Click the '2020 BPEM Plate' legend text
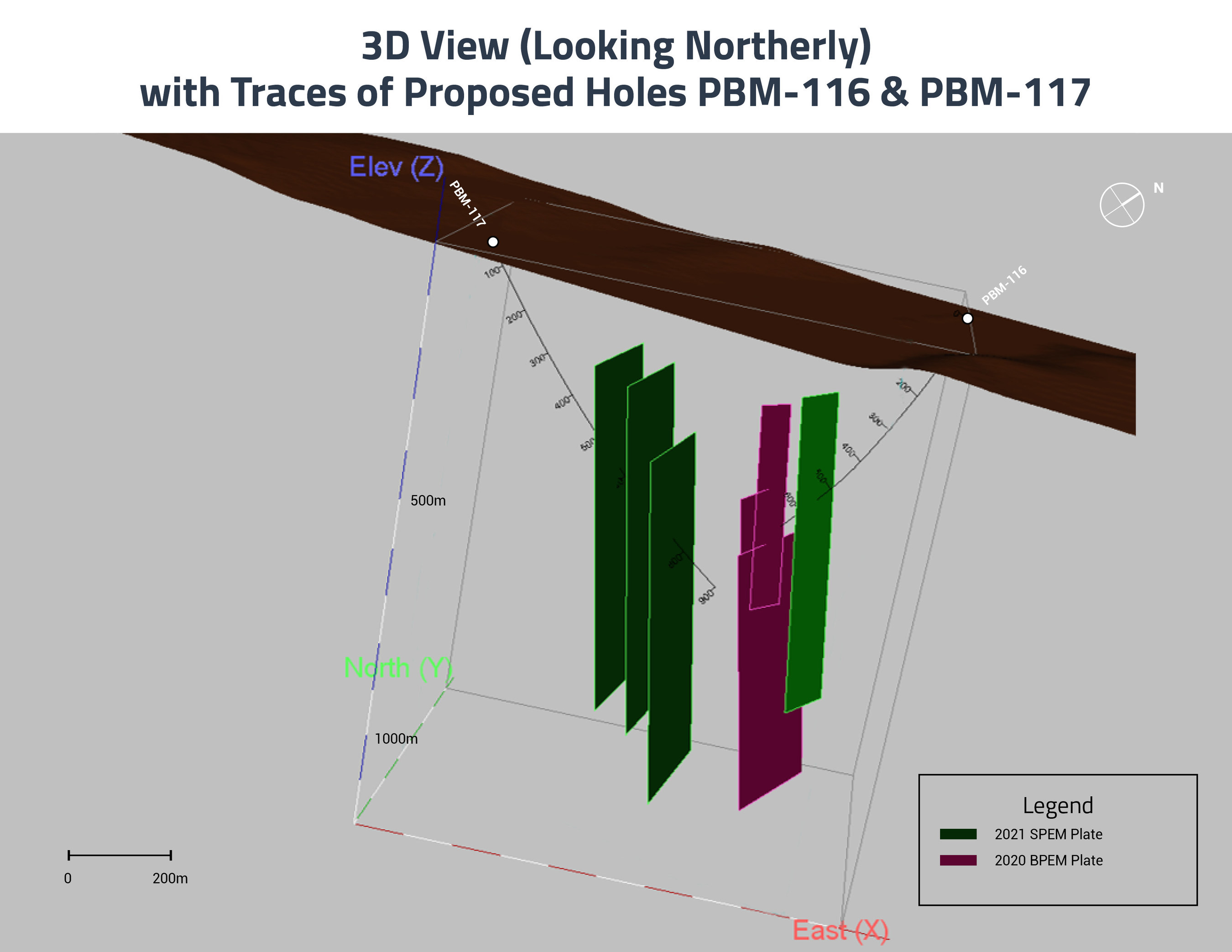This screenshot has width=1232, height=952. click(x=1048, y=860)
